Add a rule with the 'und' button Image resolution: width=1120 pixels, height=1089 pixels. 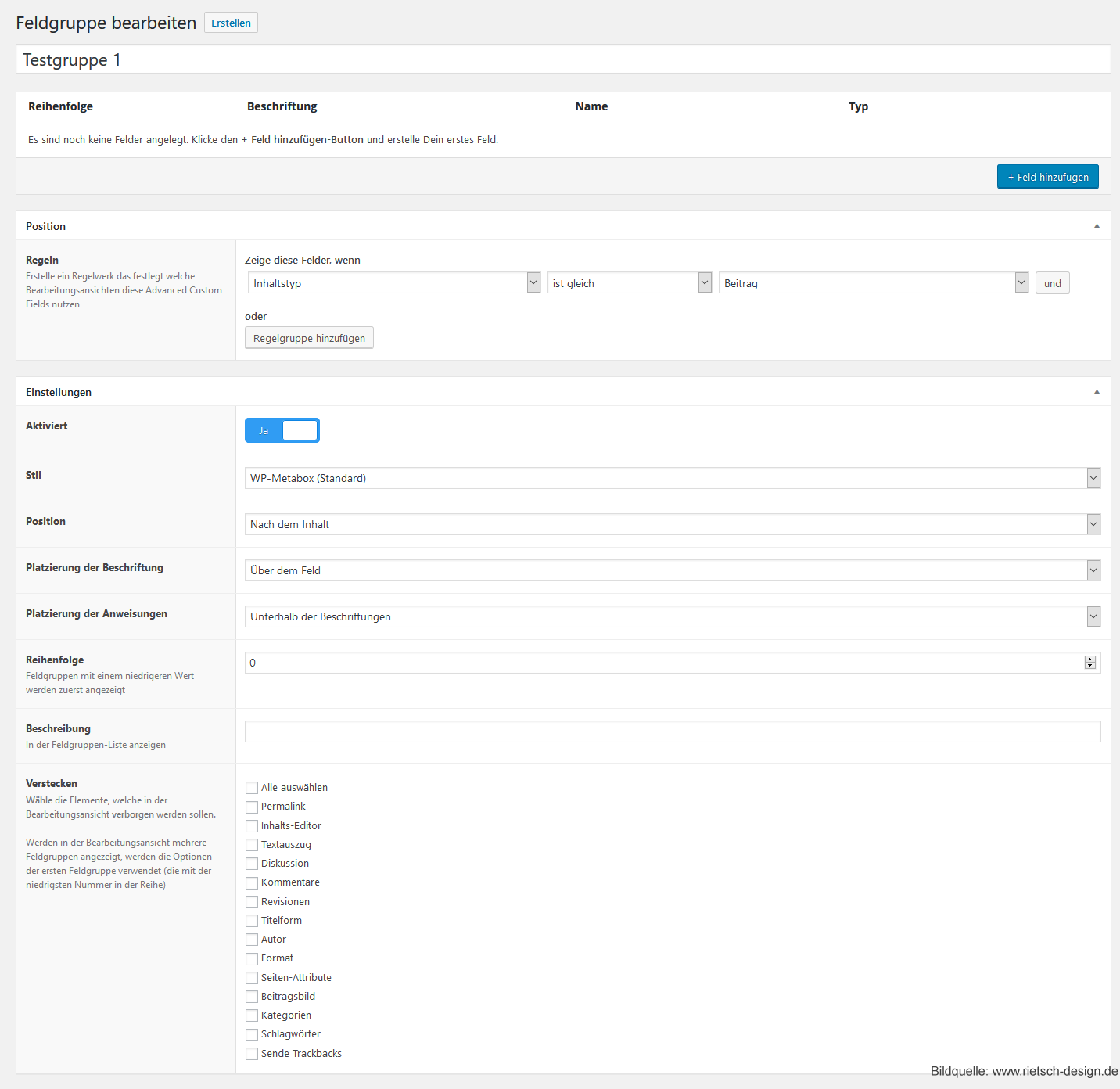[x=1053, y=283]
